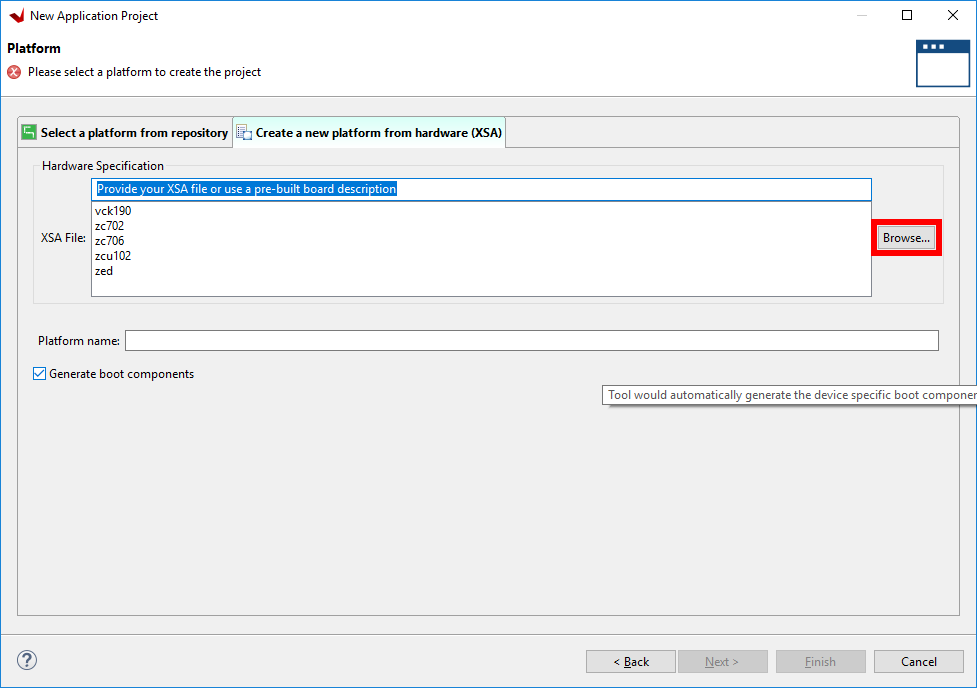977x688 pixels.
Task: Pick zcu102 pre-built board
Action: (x=113, y=256)
